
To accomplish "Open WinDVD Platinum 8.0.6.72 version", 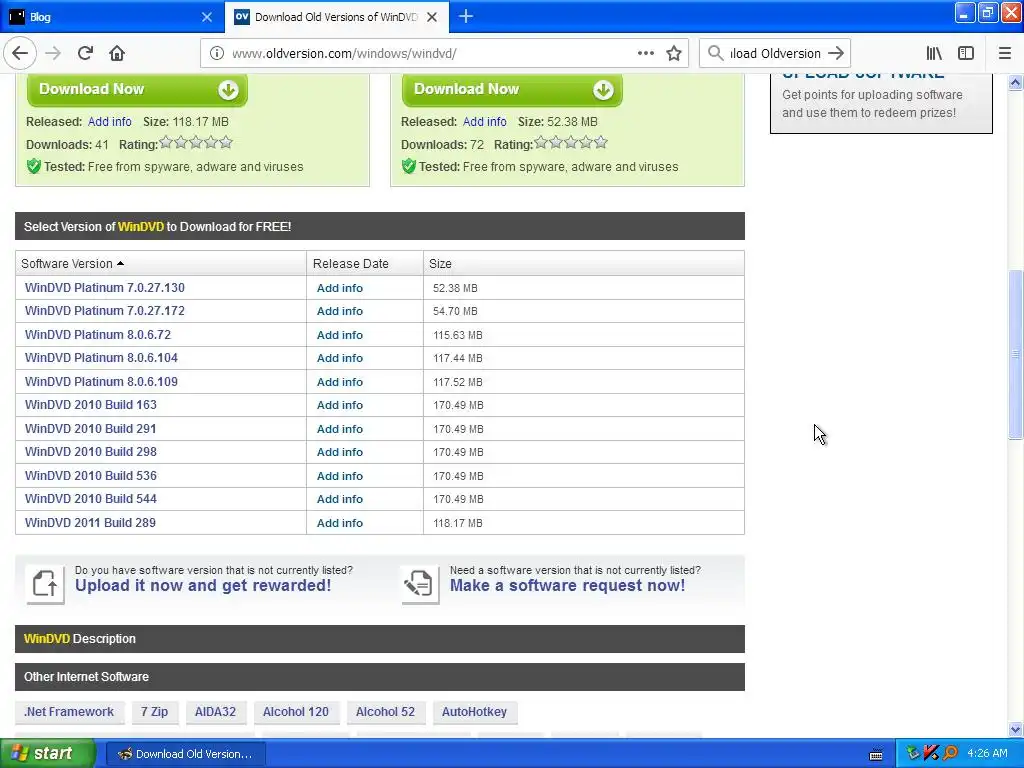I will [98, 334].
